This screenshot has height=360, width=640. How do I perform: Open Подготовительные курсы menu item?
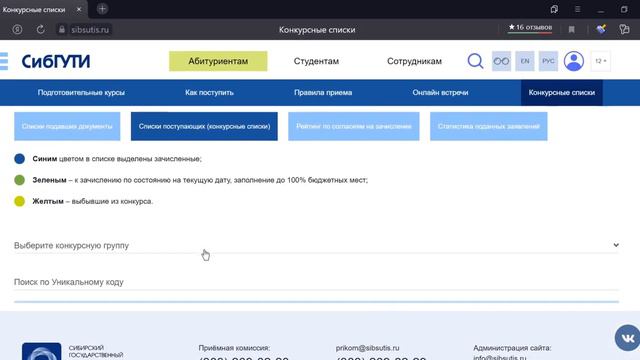pos(81,93)
